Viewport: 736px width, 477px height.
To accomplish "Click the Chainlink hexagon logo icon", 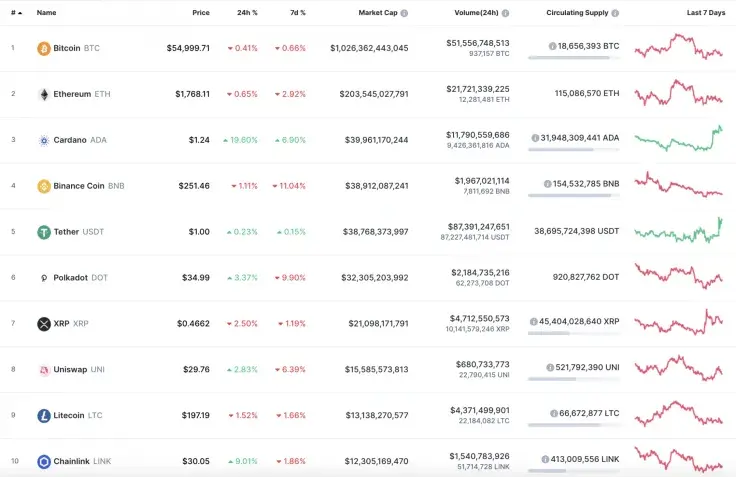I will tap(44, 461).
